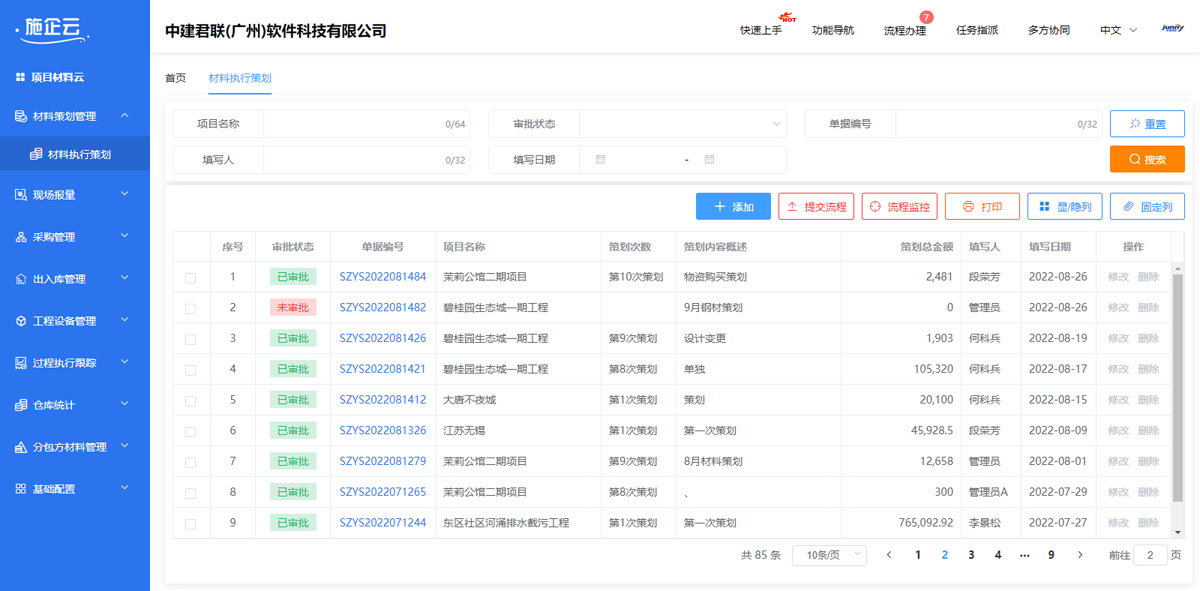Select row 3 checkbox
The width and height of the screenshot is (1200, 591).
(x=190, y=340)
